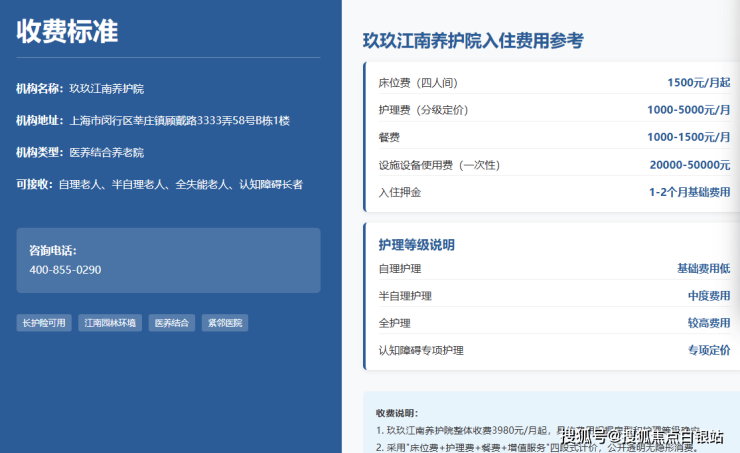Click the 较高费用 value
The image size is (740, 453).
[709, 323]
